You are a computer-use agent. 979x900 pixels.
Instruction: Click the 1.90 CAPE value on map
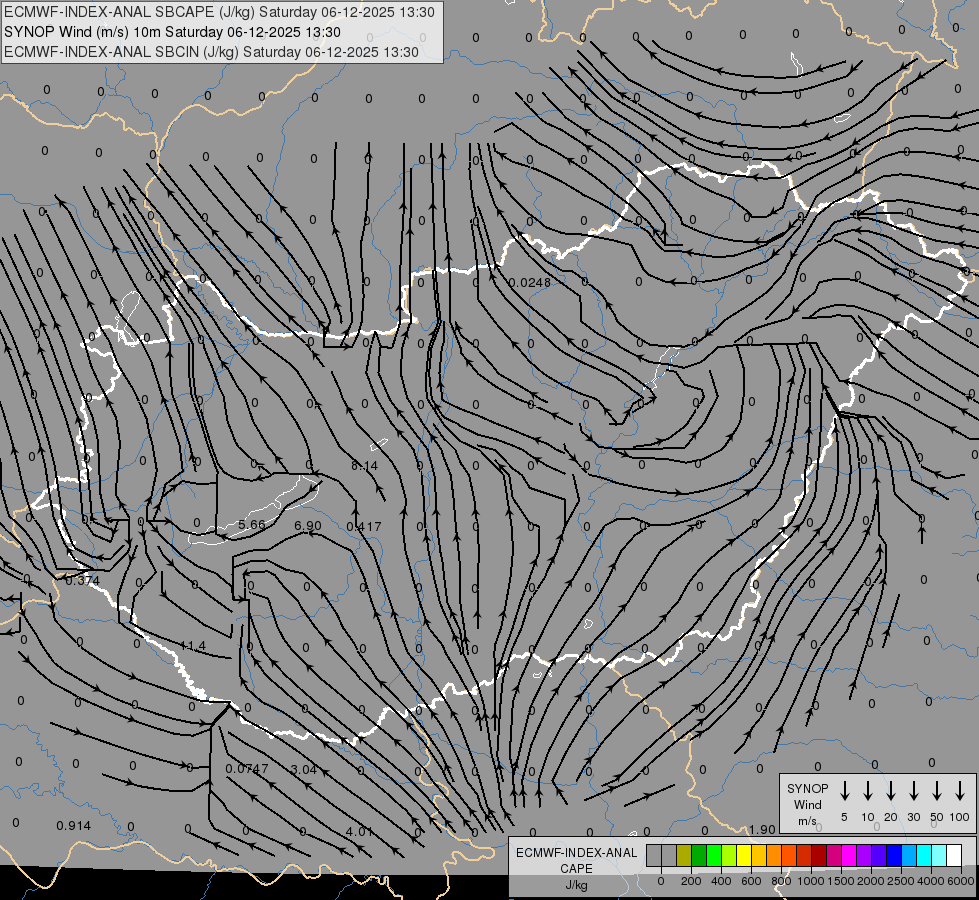[762, 830]
